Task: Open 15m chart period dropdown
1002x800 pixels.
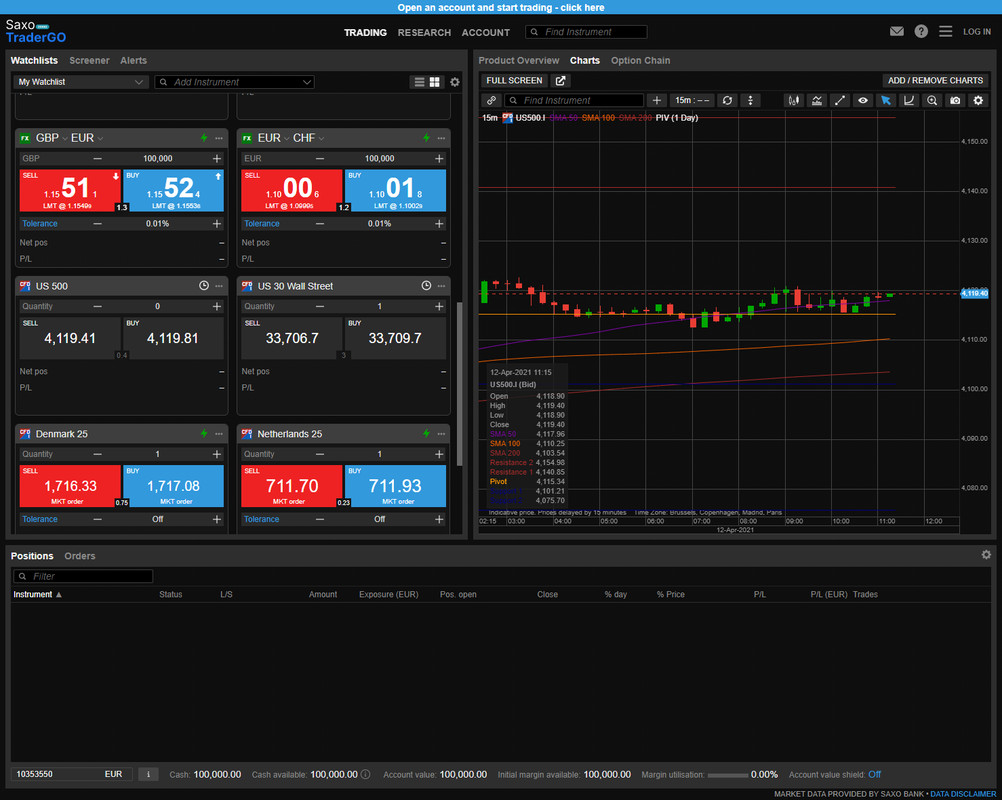Action: [692, 100]
